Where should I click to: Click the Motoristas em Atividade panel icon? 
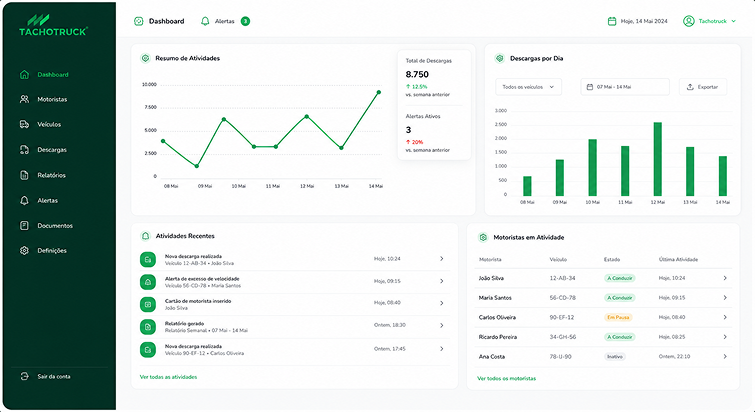[x=483, y=237]
